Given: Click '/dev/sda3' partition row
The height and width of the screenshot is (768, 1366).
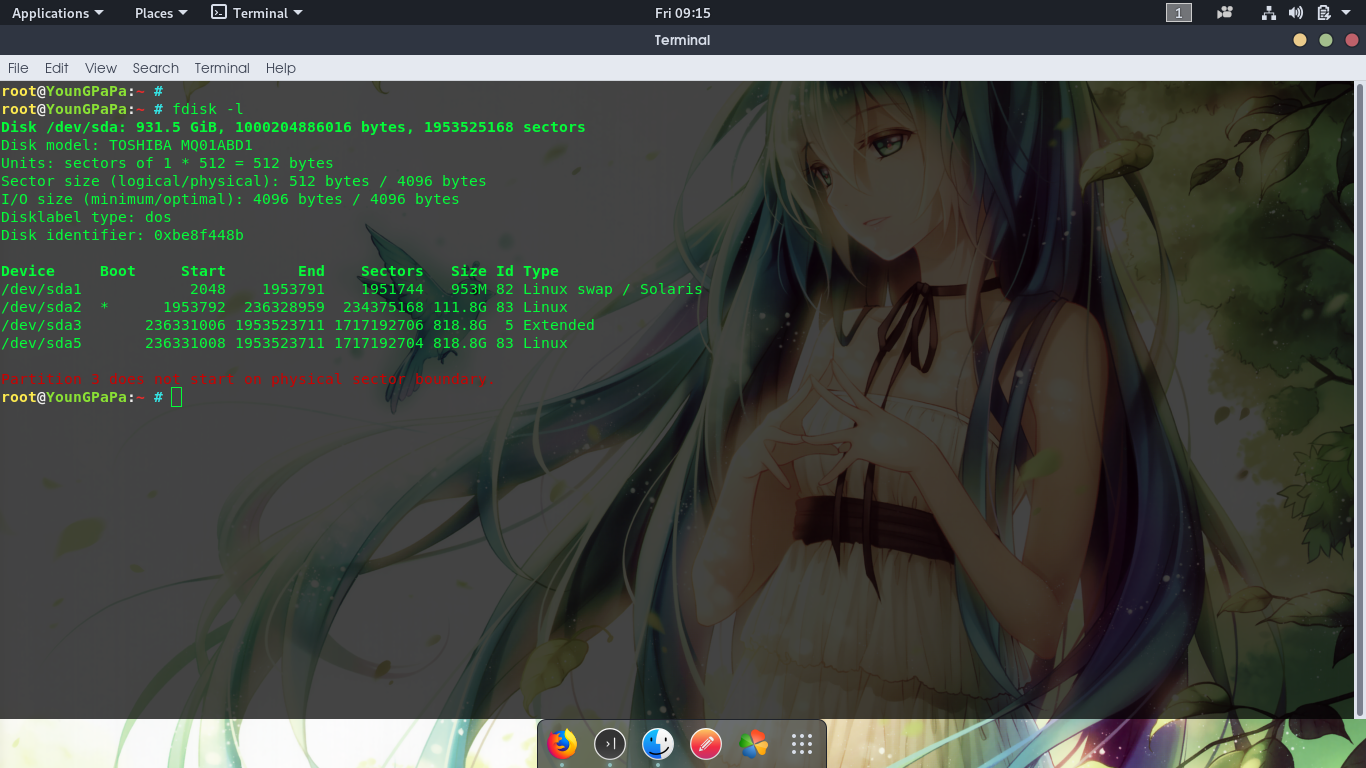Looking at the screenshot, I should (x=298, y=325).
